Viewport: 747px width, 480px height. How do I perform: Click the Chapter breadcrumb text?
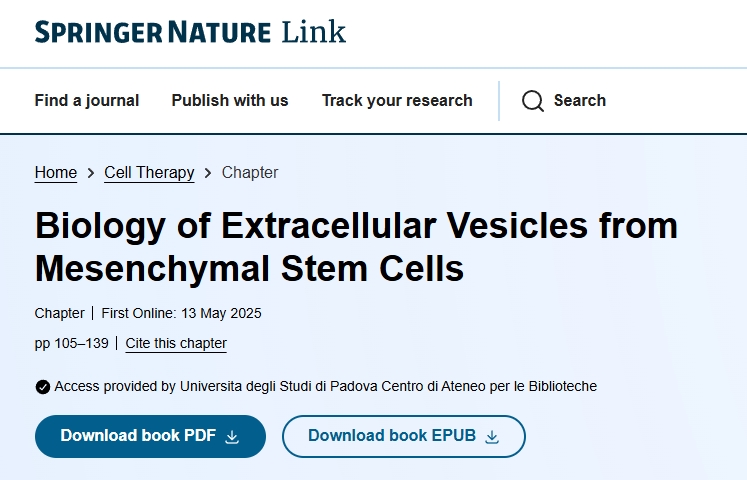(250, 173)
